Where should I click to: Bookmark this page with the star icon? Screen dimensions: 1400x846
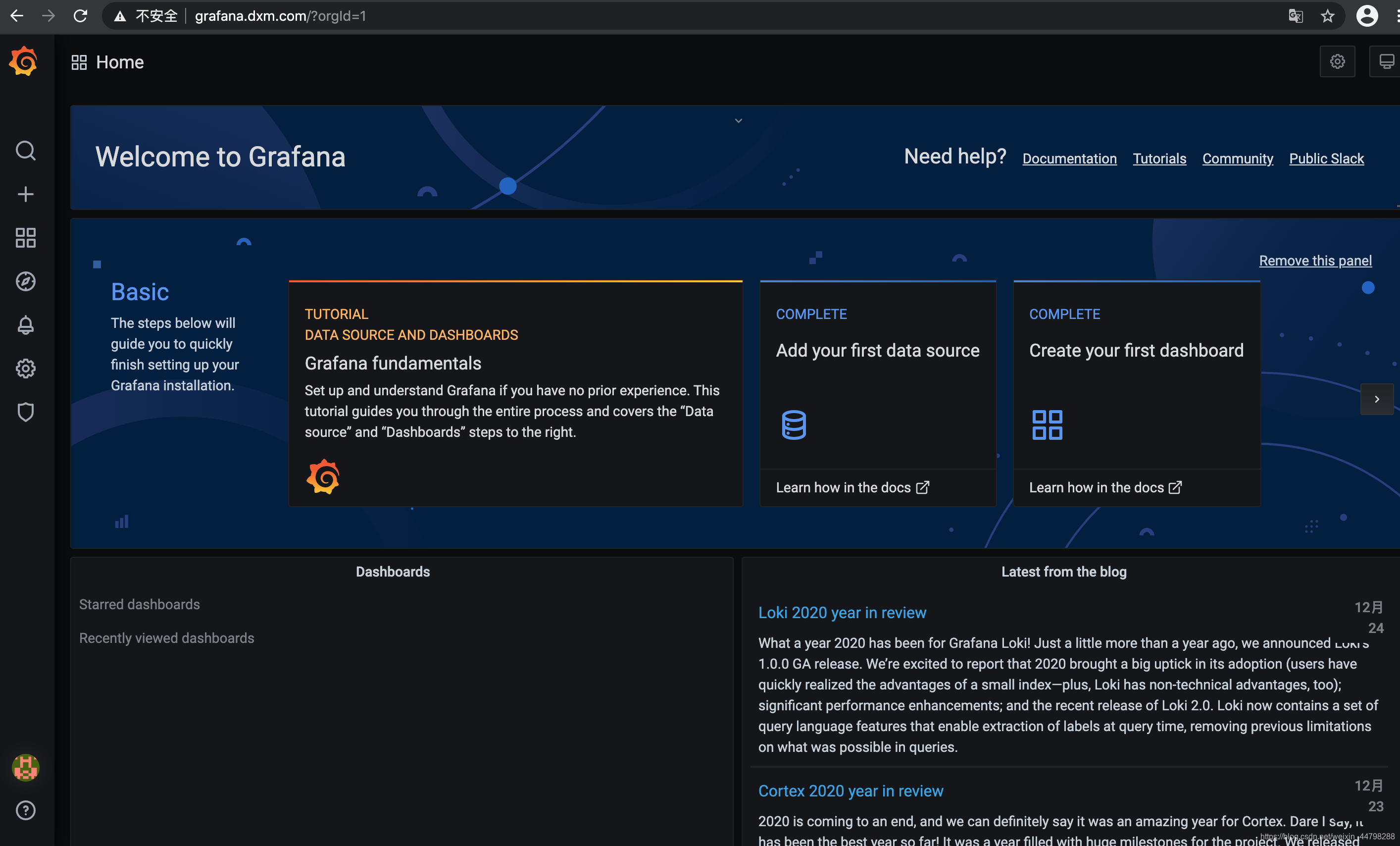point(1327,16)
